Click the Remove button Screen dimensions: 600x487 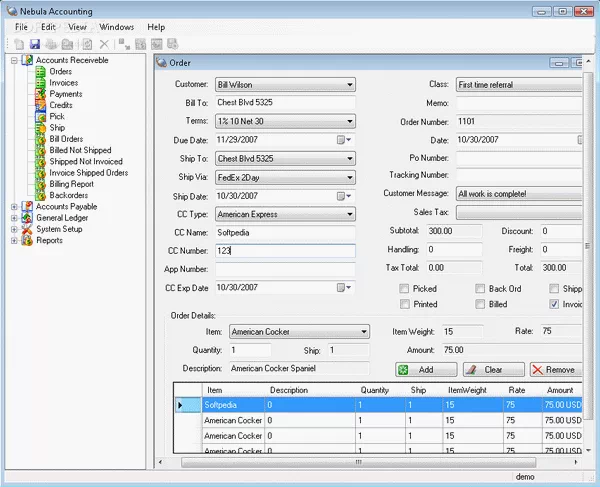pos(556,370)
